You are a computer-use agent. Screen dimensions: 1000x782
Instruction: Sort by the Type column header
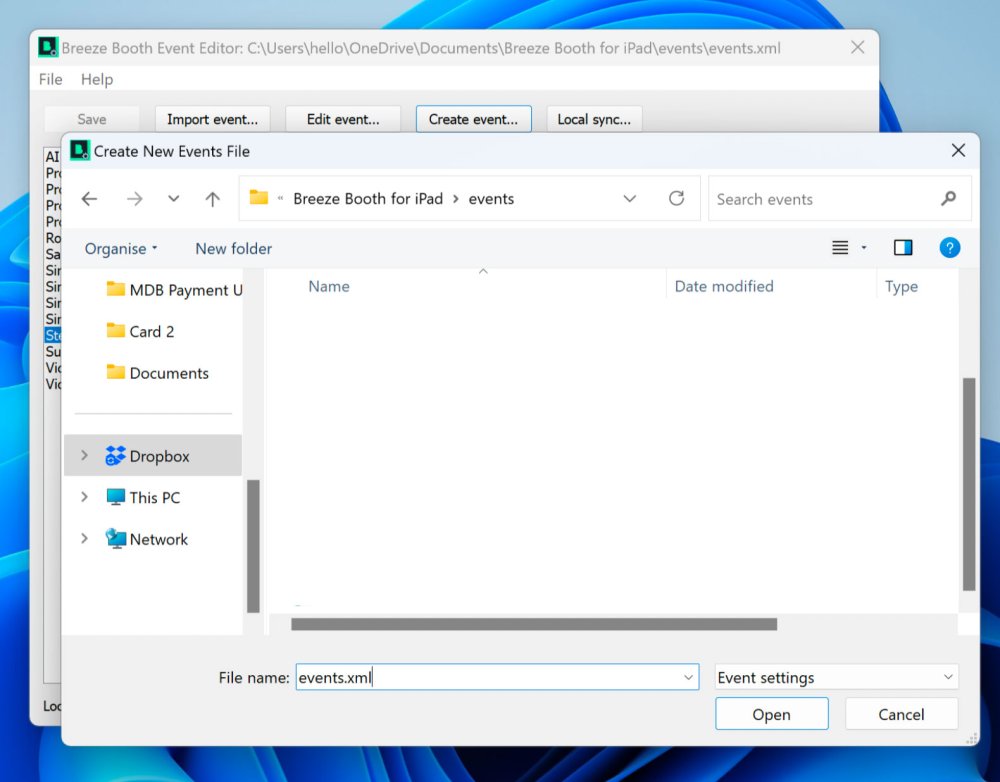901,286
